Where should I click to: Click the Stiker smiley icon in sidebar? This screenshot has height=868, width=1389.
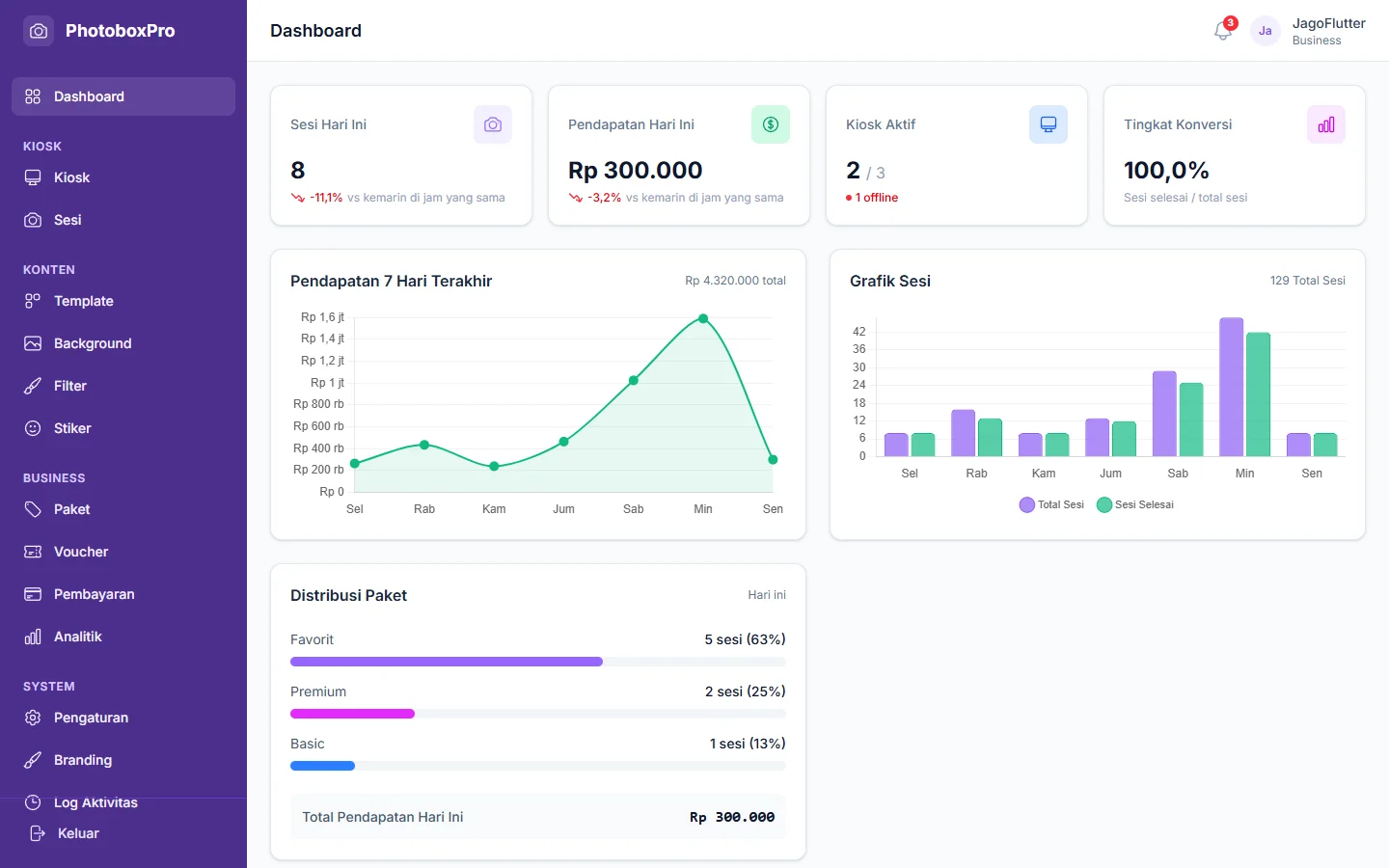point(33,428)
